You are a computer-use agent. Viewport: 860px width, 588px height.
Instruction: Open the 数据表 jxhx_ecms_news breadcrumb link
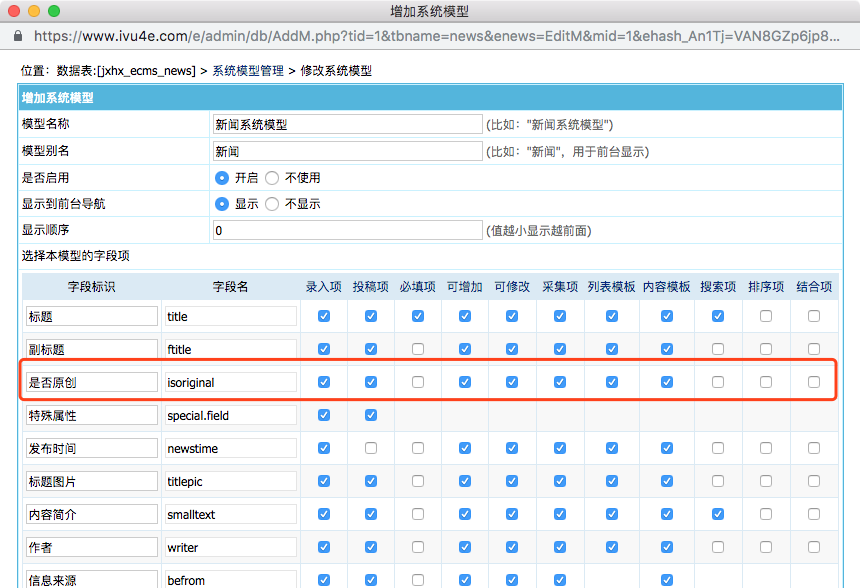pos(126,71)
